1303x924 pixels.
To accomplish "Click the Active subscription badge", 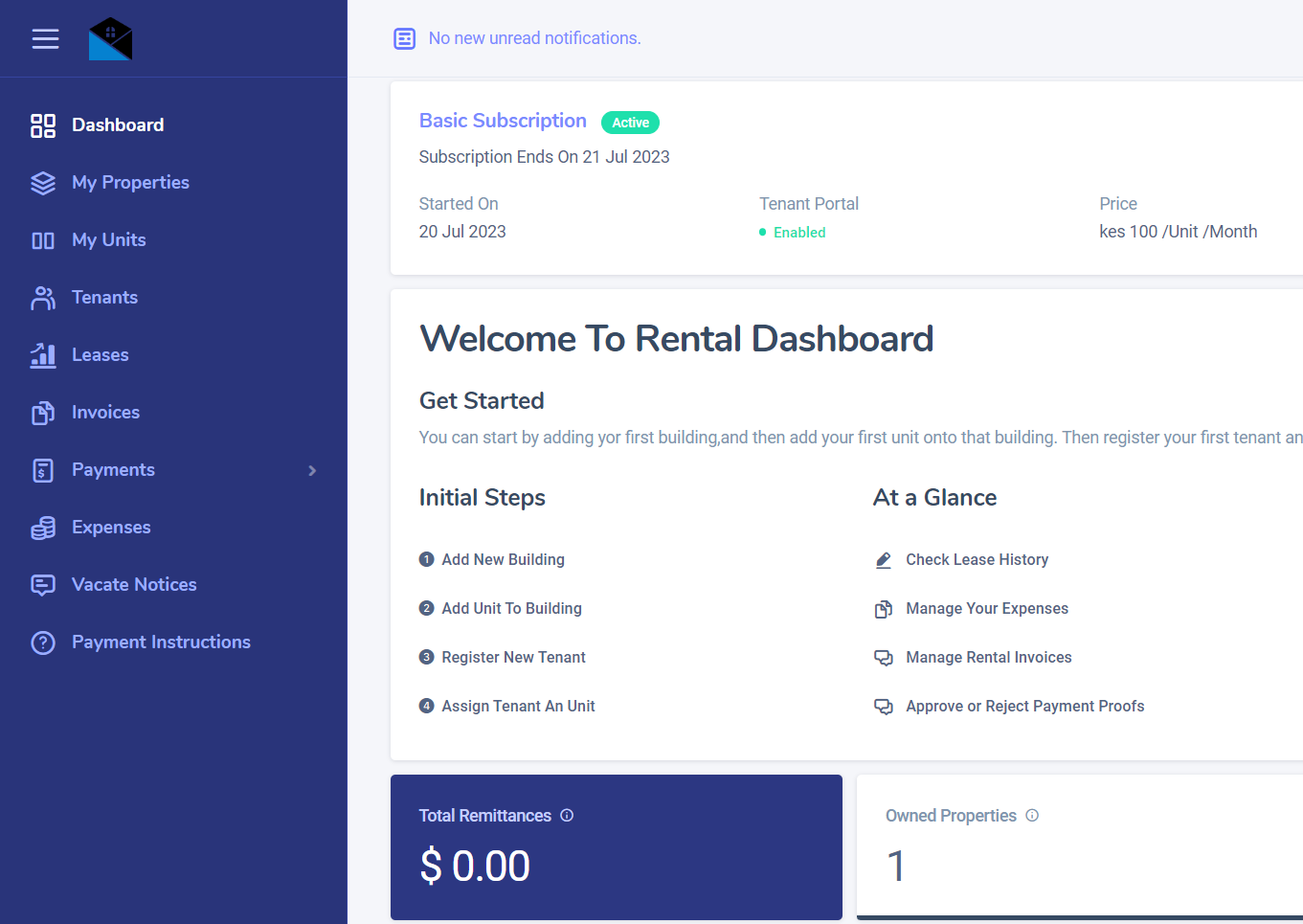I will click(x=630, y=123).
